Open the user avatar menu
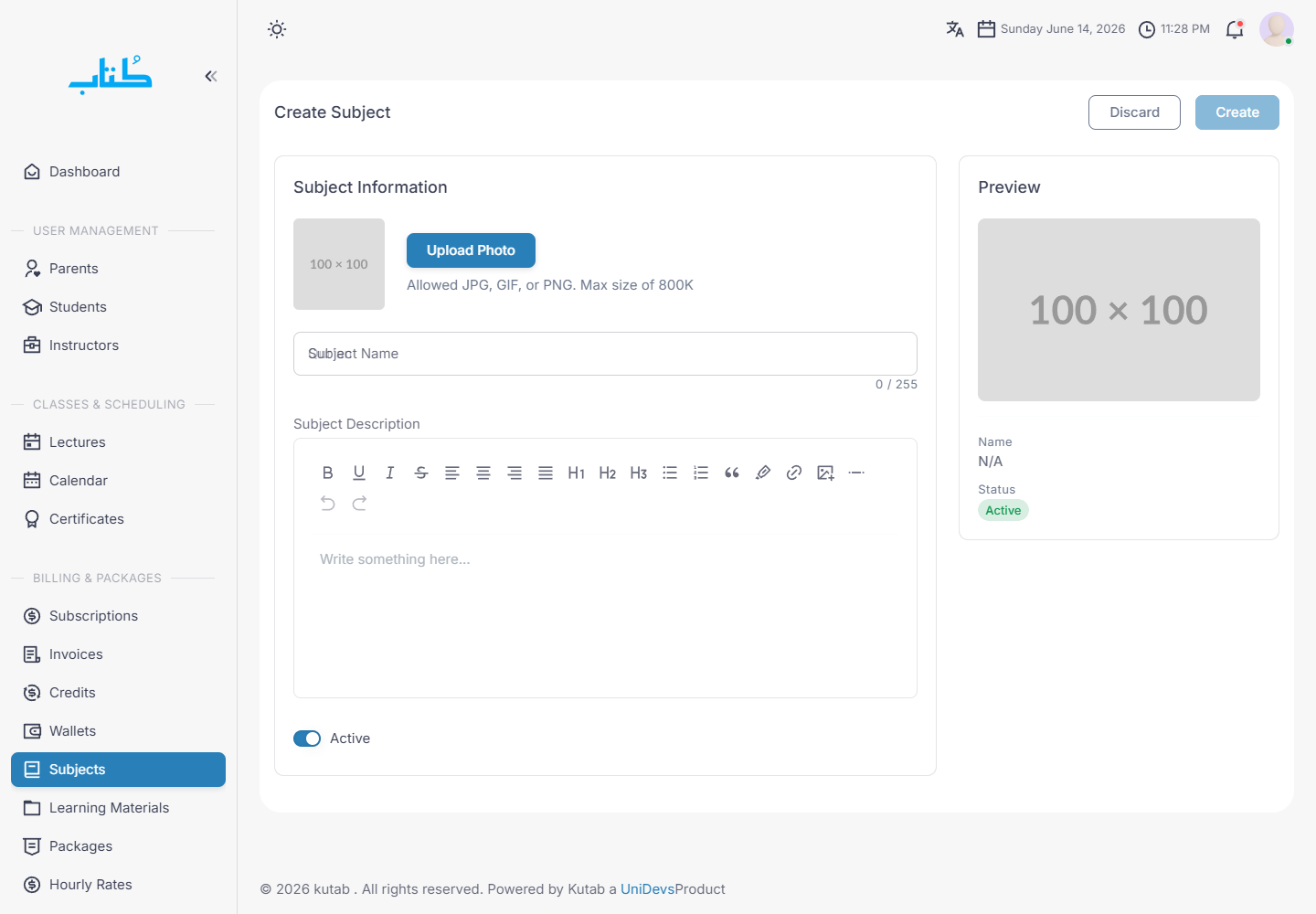Image resolution: width=1316 pixels, height=914 pixels. click(1277, 29)
